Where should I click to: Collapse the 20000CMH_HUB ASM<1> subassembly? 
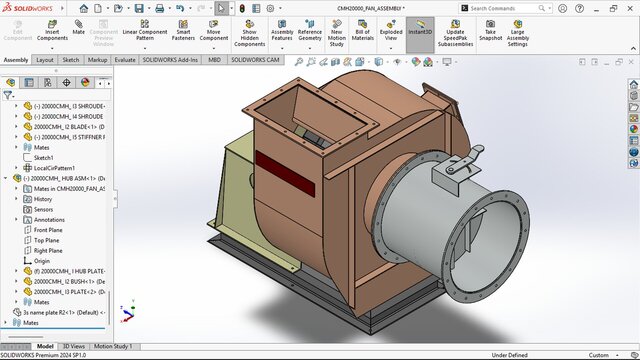pyautogui.click(x=6, y=178)
